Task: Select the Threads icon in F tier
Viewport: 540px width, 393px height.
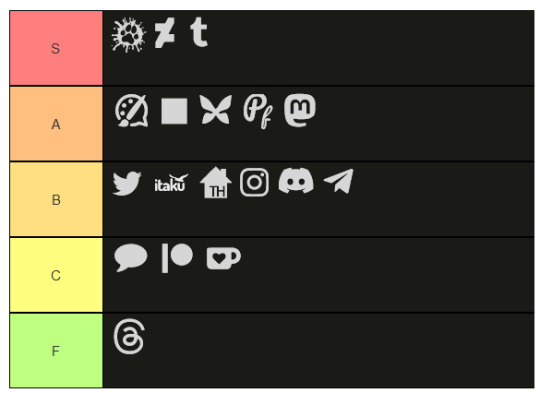Action: (x=129, y=337)
